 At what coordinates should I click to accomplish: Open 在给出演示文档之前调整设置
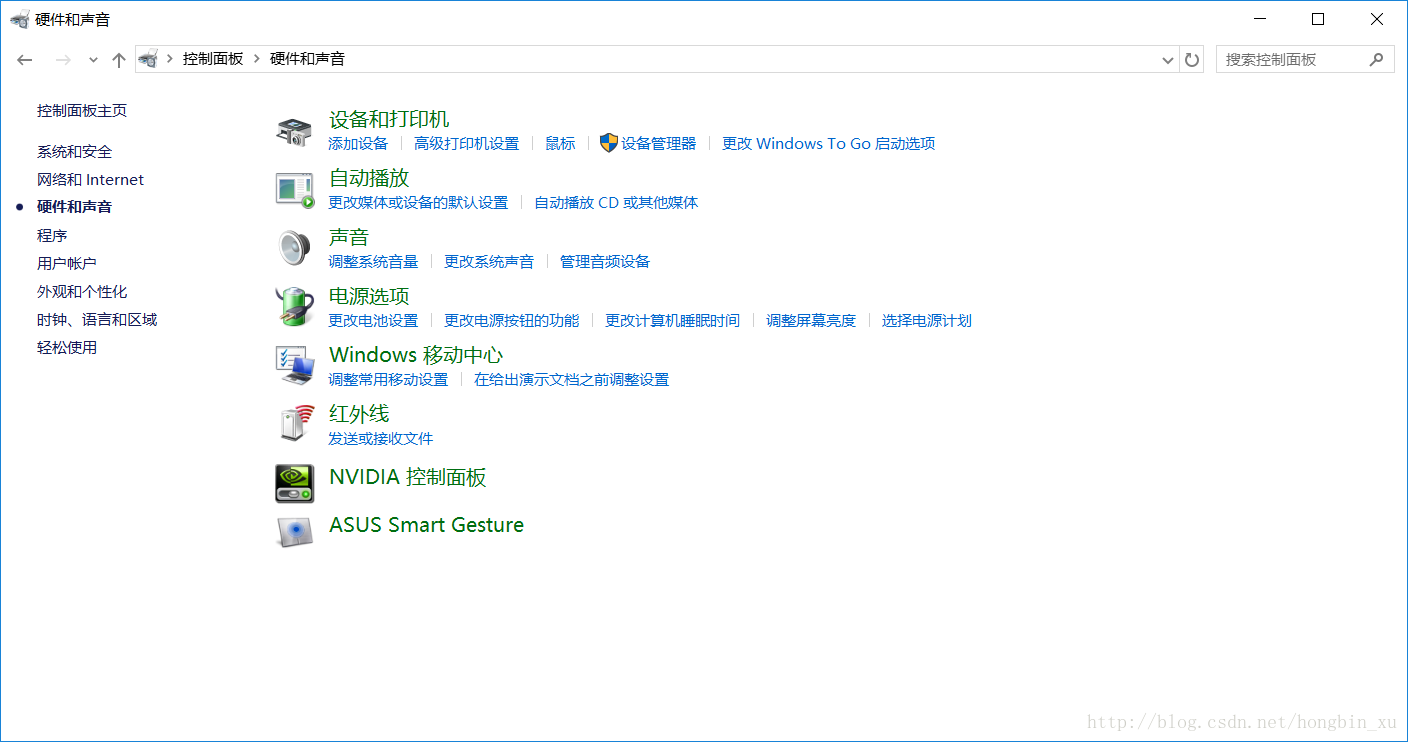(572, 380)
